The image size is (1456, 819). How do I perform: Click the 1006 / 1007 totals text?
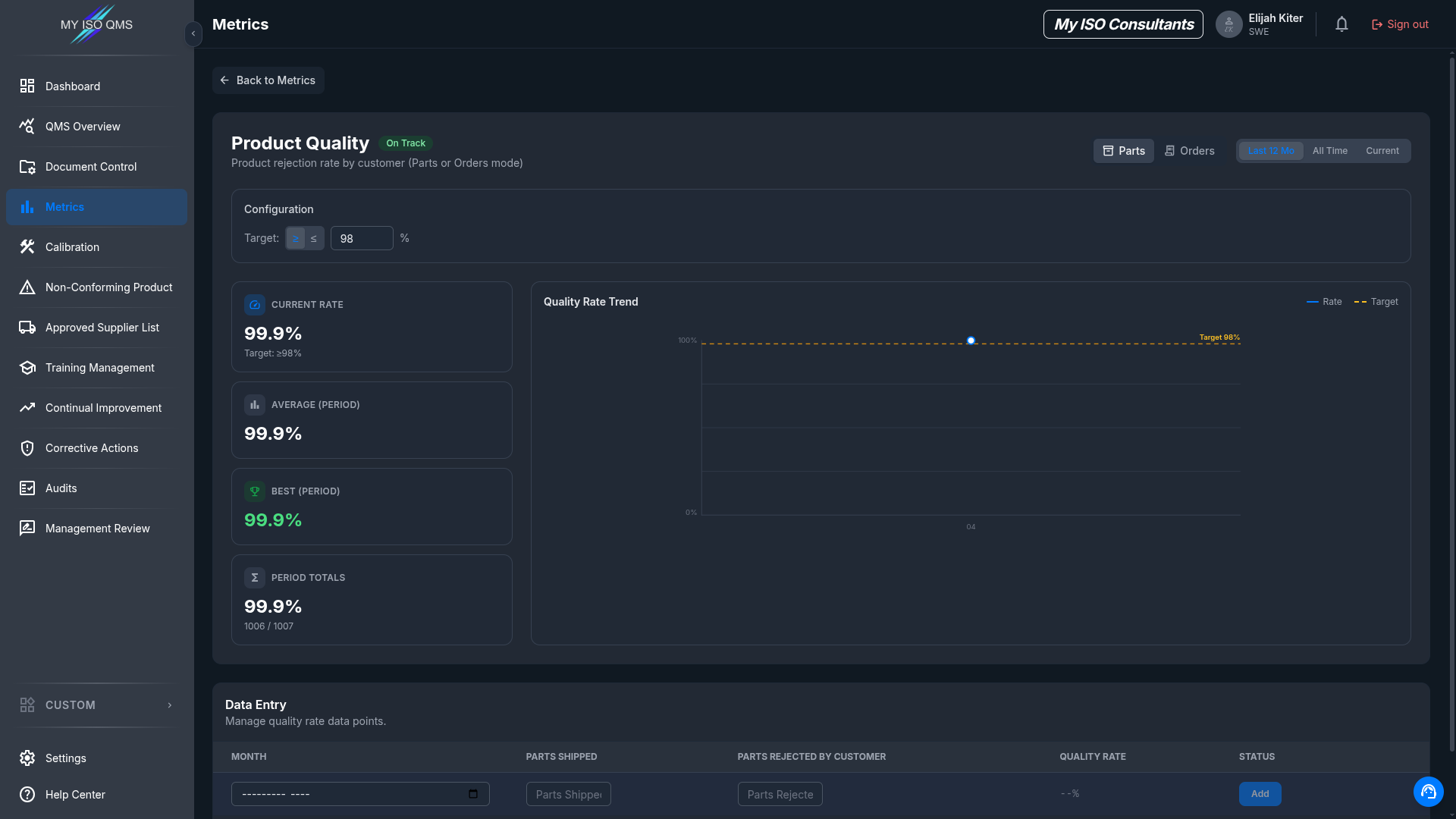pyautogui.click(x=268, y=626)
